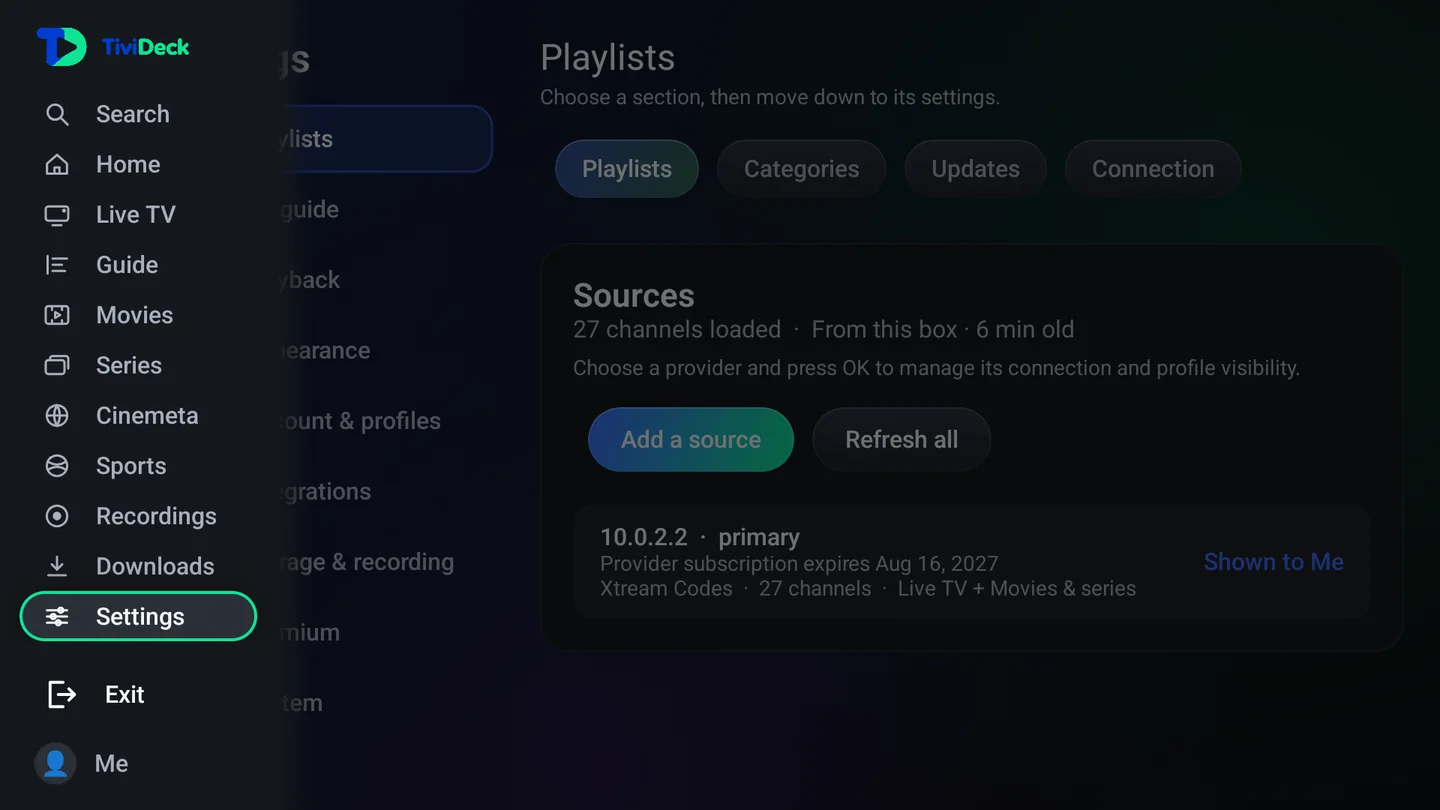1440x810 pixels.
Task: Open Cinemeta via globe icon
Action: click(57, 415)
